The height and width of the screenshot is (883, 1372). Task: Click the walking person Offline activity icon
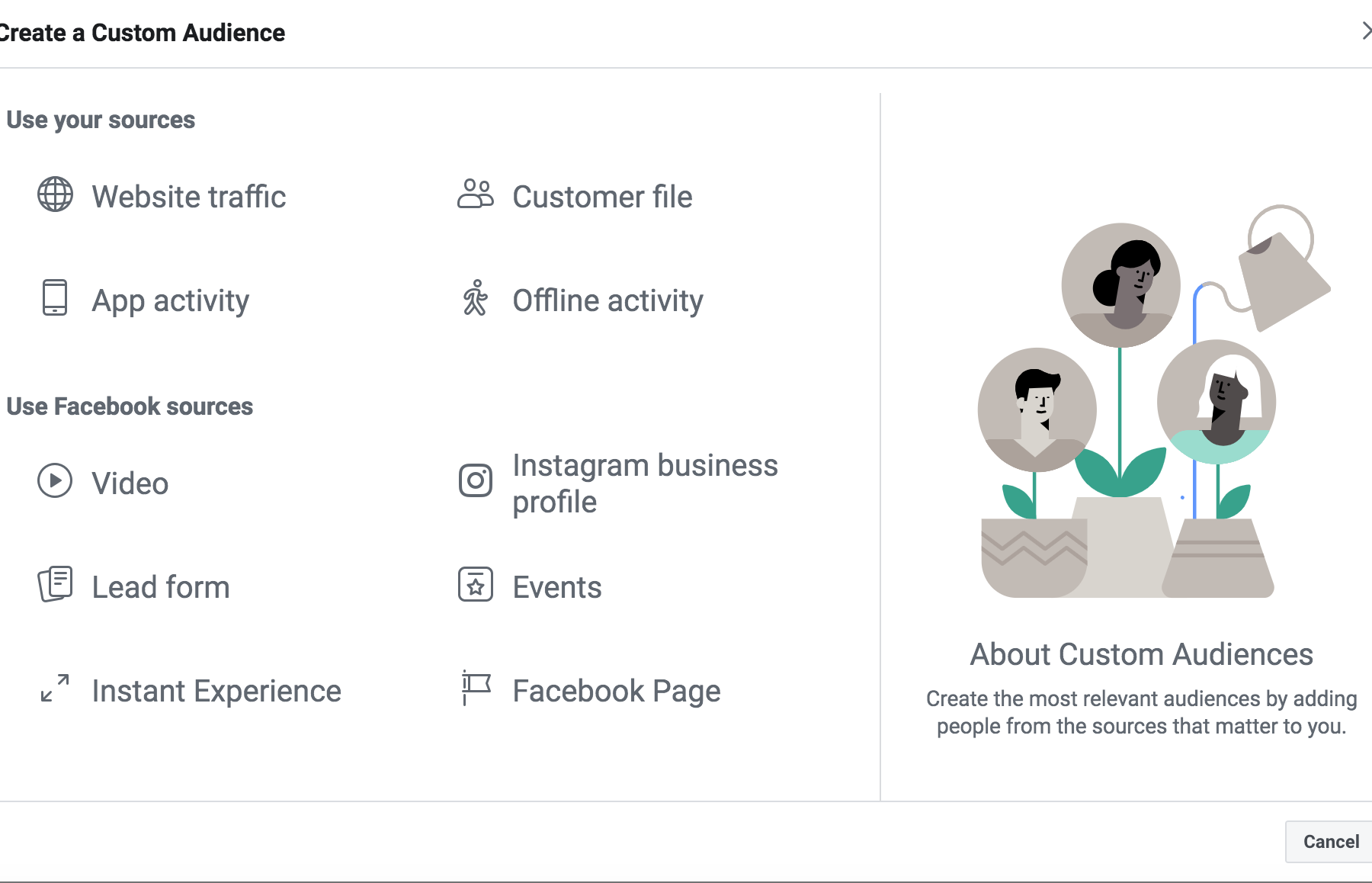(476, 297)
